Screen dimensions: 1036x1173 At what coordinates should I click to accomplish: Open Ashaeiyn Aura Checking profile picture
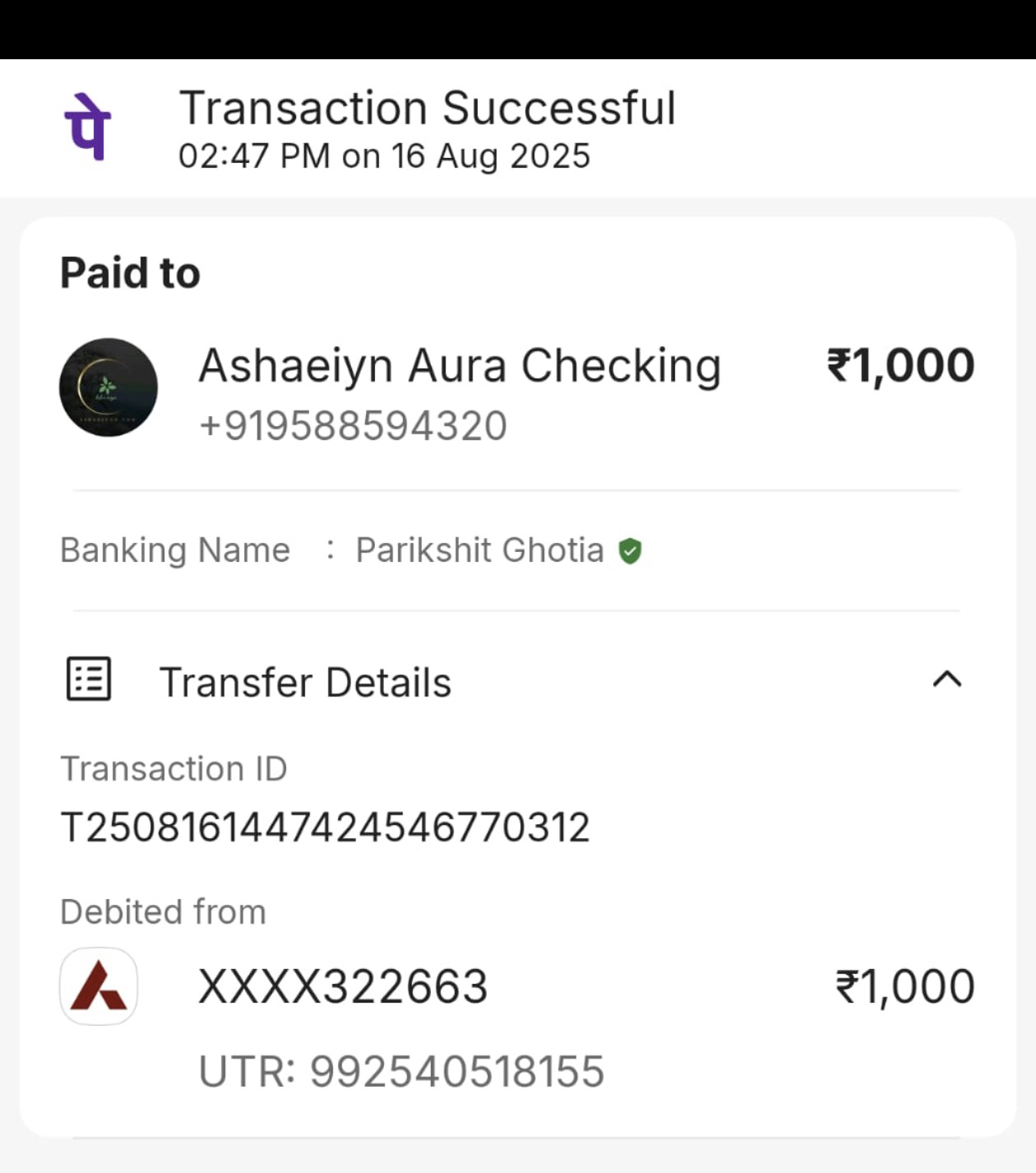(x=109, y=387)
